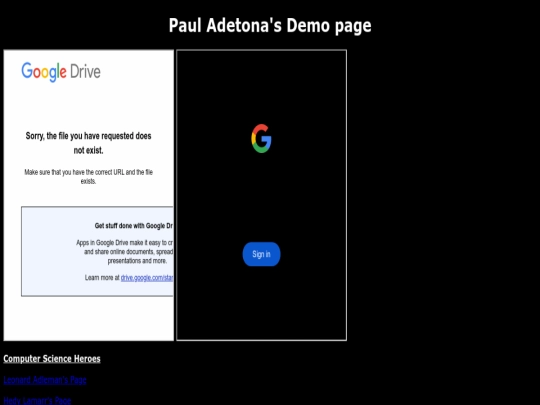The image size is (540, 405).
Task: Open Hedy Lamarr's Page link
Action: click(37, 401)
